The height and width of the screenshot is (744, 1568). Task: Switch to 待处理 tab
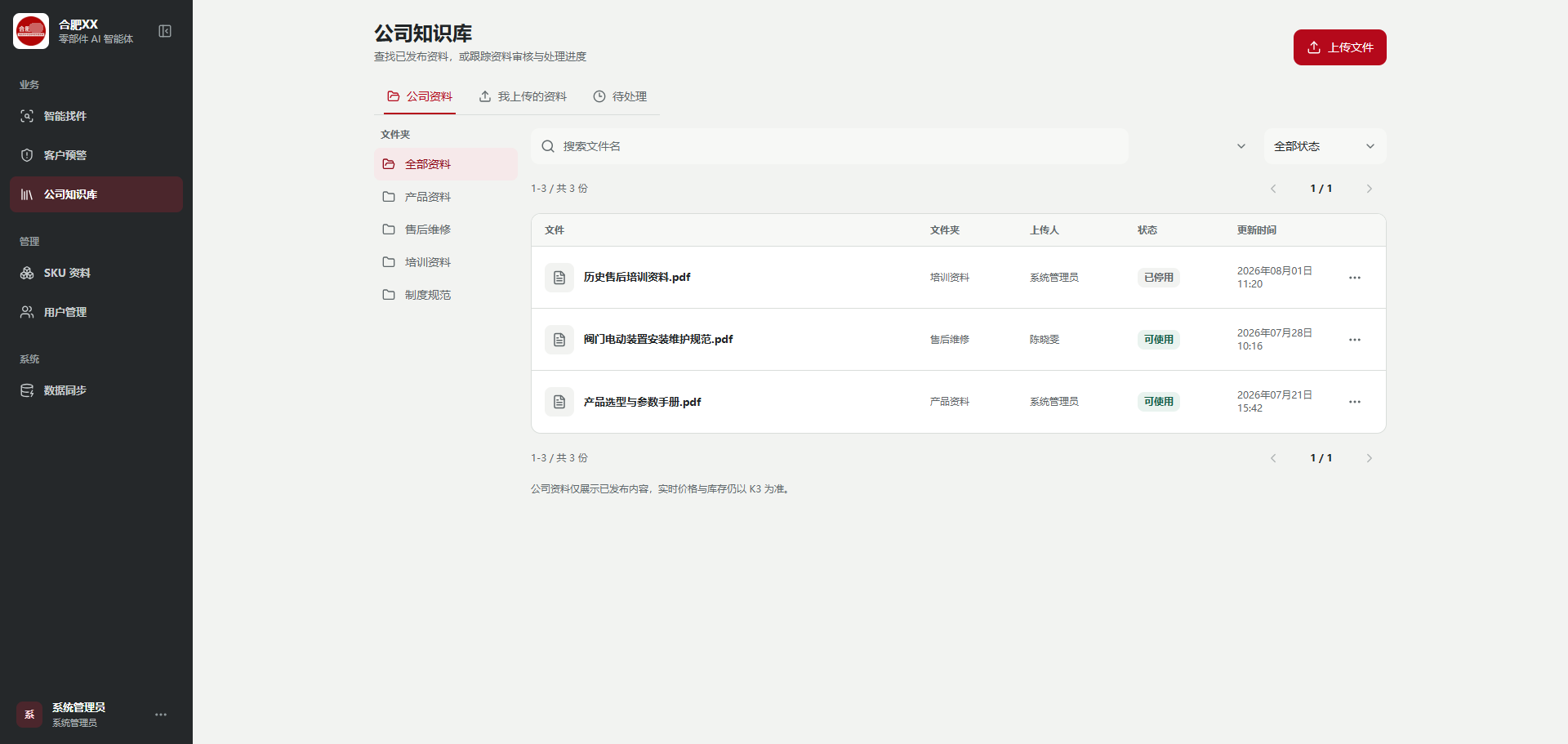620,96
